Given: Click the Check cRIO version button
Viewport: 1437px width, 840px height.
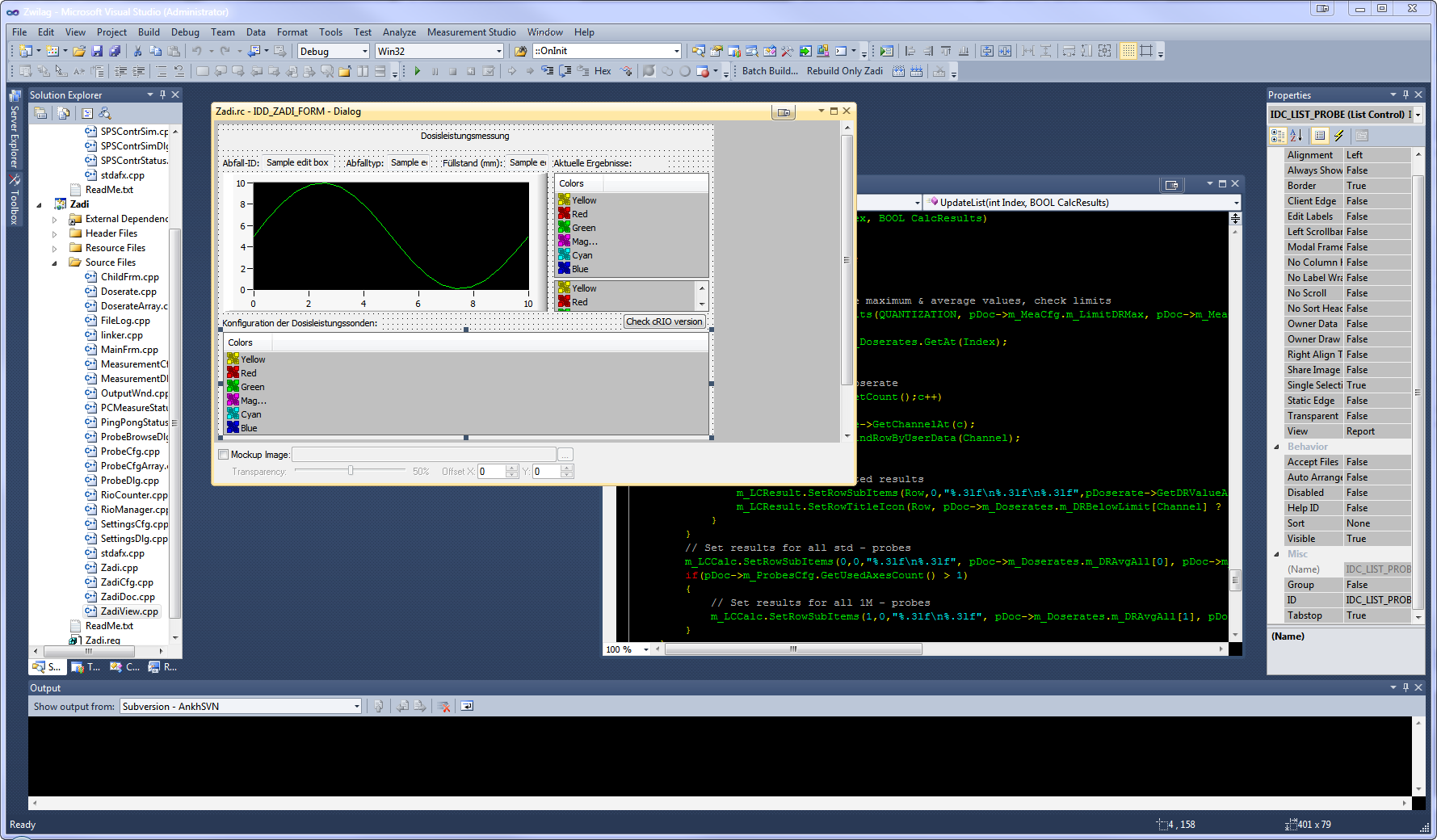Looking at the screenshot, I should pyautogui.click(x=664, y=321).
